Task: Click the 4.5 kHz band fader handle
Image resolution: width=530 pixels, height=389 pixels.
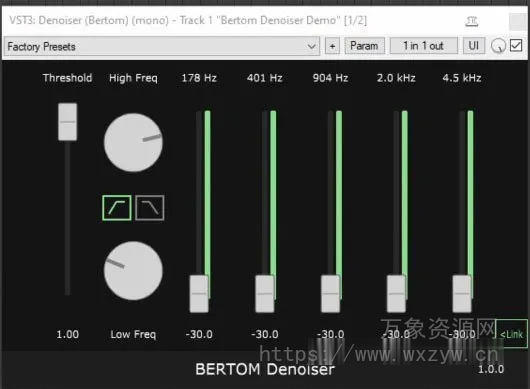Action: point(462,293)
